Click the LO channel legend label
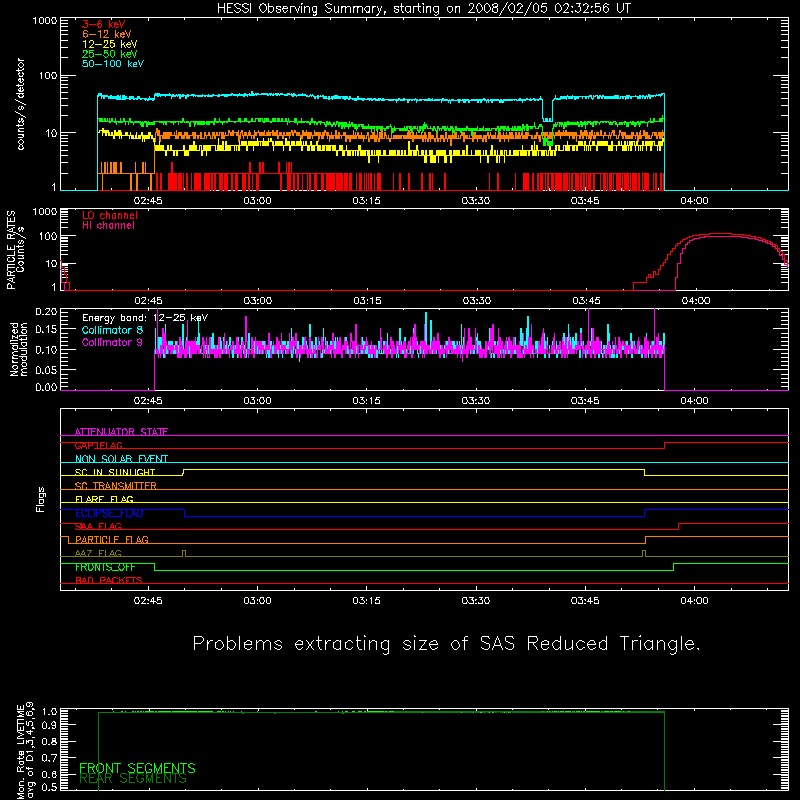The image size is (800, 800). 110,215
